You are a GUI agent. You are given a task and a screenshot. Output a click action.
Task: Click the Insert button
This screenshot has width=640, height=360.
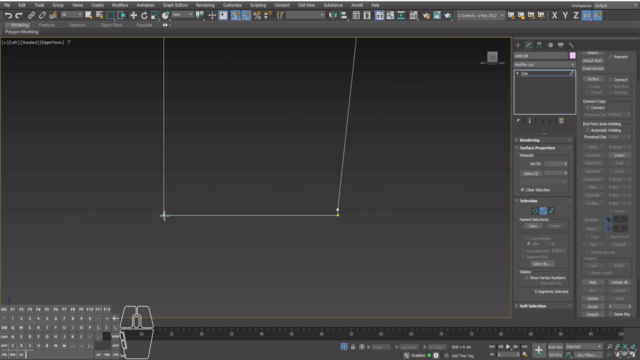tap(620, 155)
